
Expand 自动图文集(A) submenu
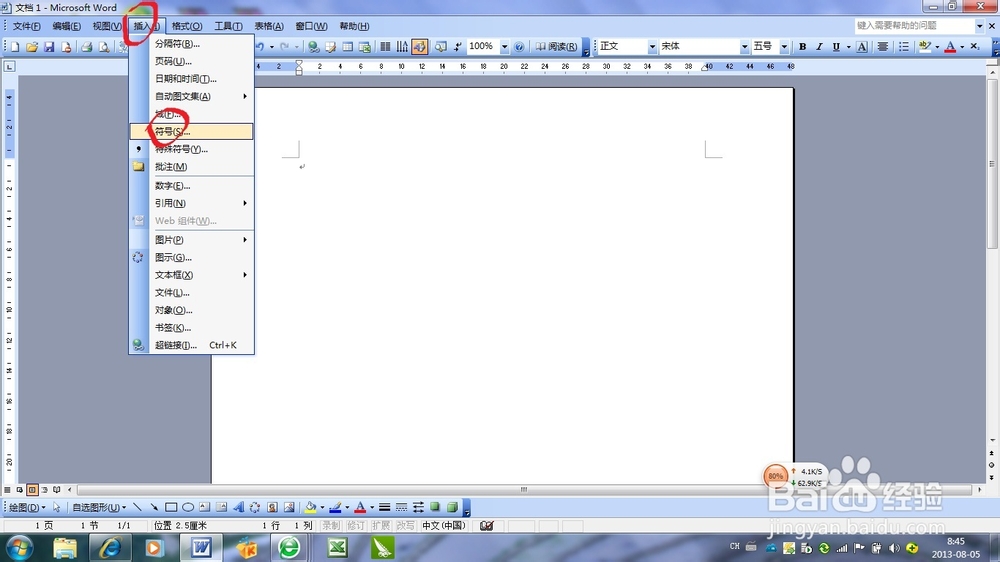coord(191,96)
